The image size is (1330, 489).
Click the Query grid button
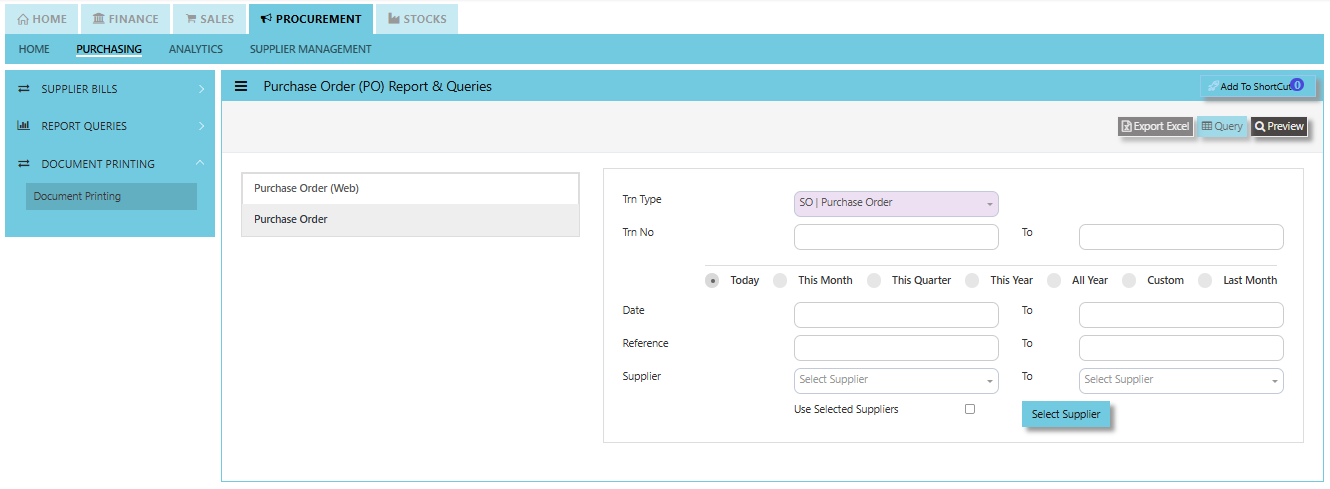pyautogui.click(x=1222, y=127)
